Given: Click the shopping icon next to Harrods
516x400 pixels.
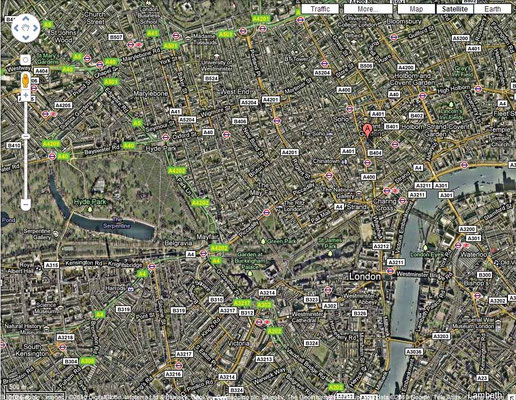Looking at the screenshot, I should [131, 289].
